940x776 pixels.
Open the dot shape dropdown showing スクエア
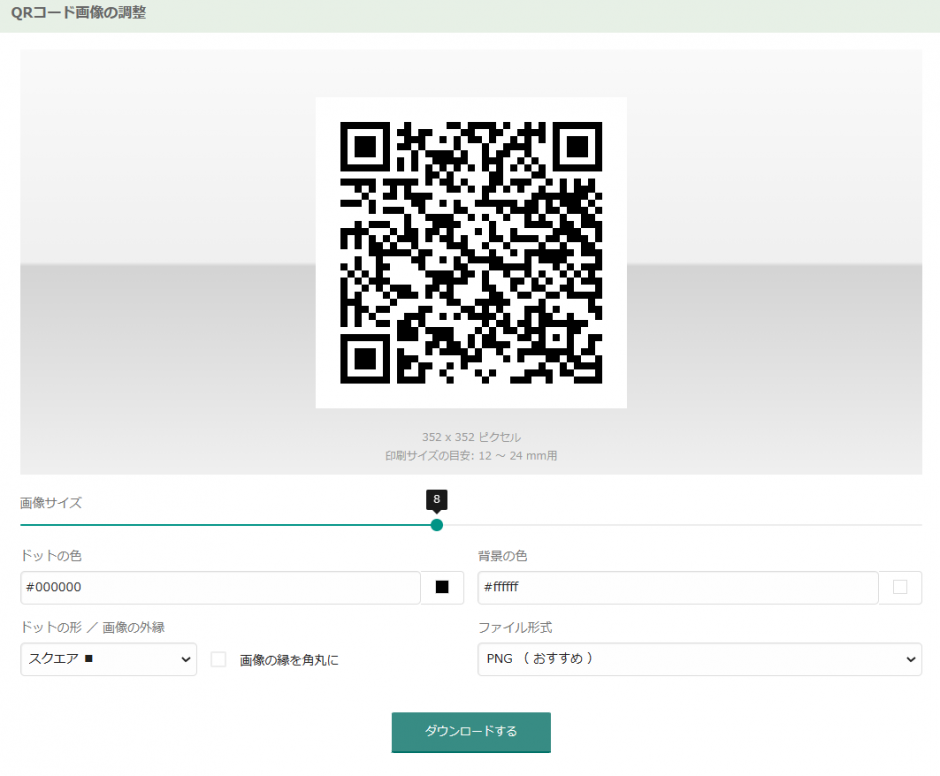coord(108,659)
